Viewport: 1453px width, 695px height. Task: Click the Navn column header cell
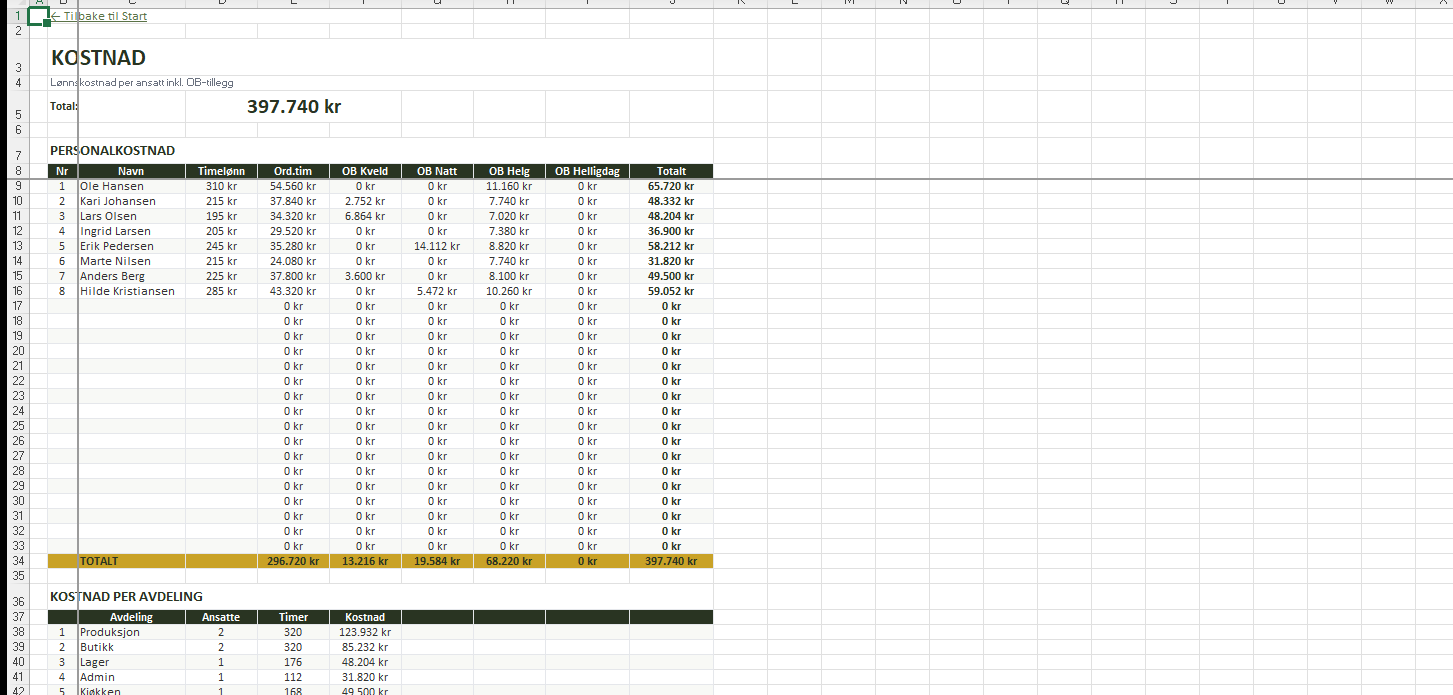click(x=131, y=171)
